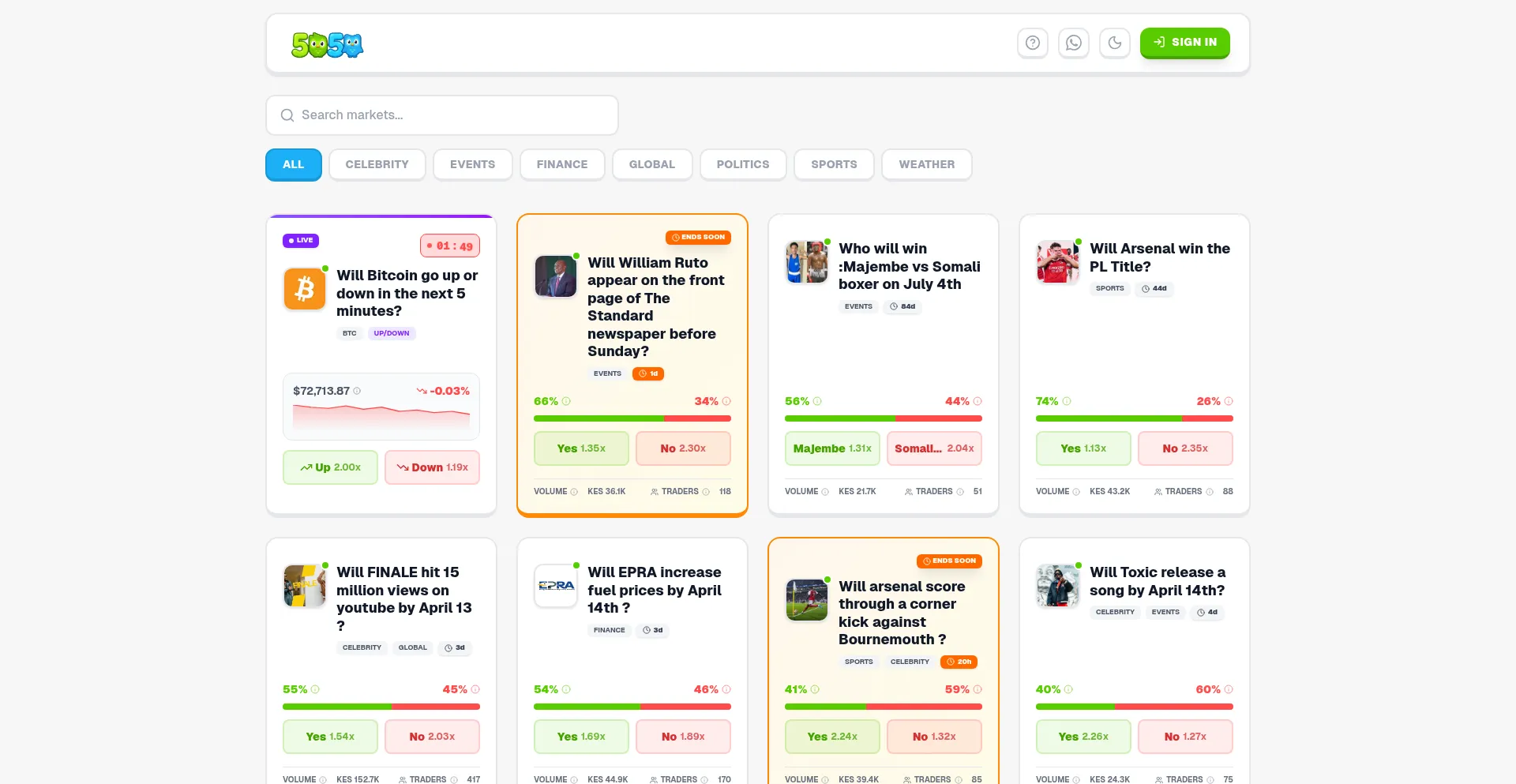Pick Majembe 1.31x option
1516x784 pixels.
pyautogui.click(x=832, y=448)
